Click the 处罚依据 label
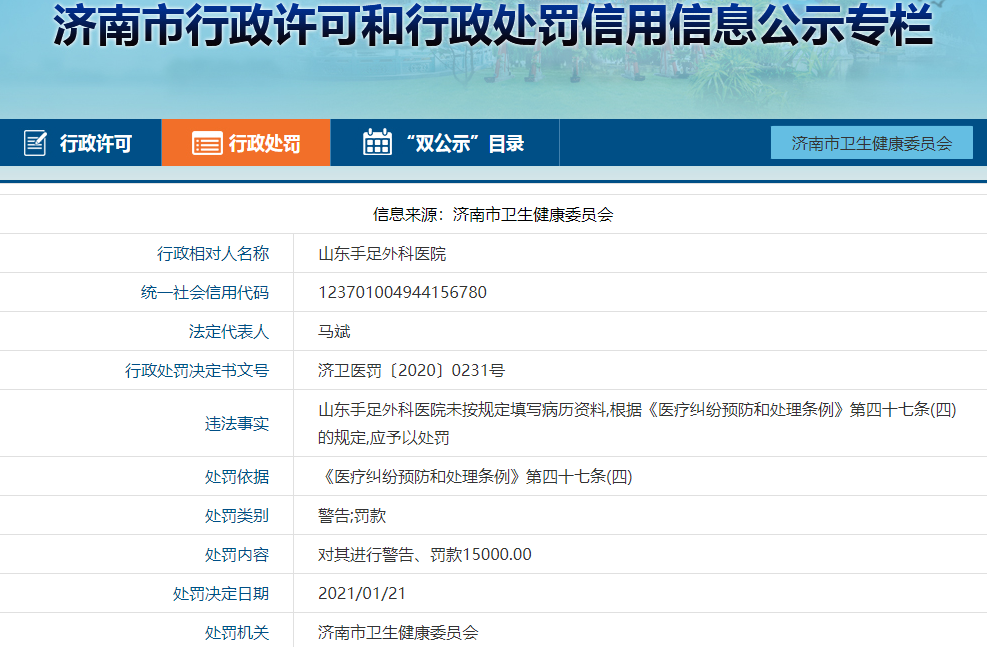This screenshot has height=647, width=987. pos(237,476)
